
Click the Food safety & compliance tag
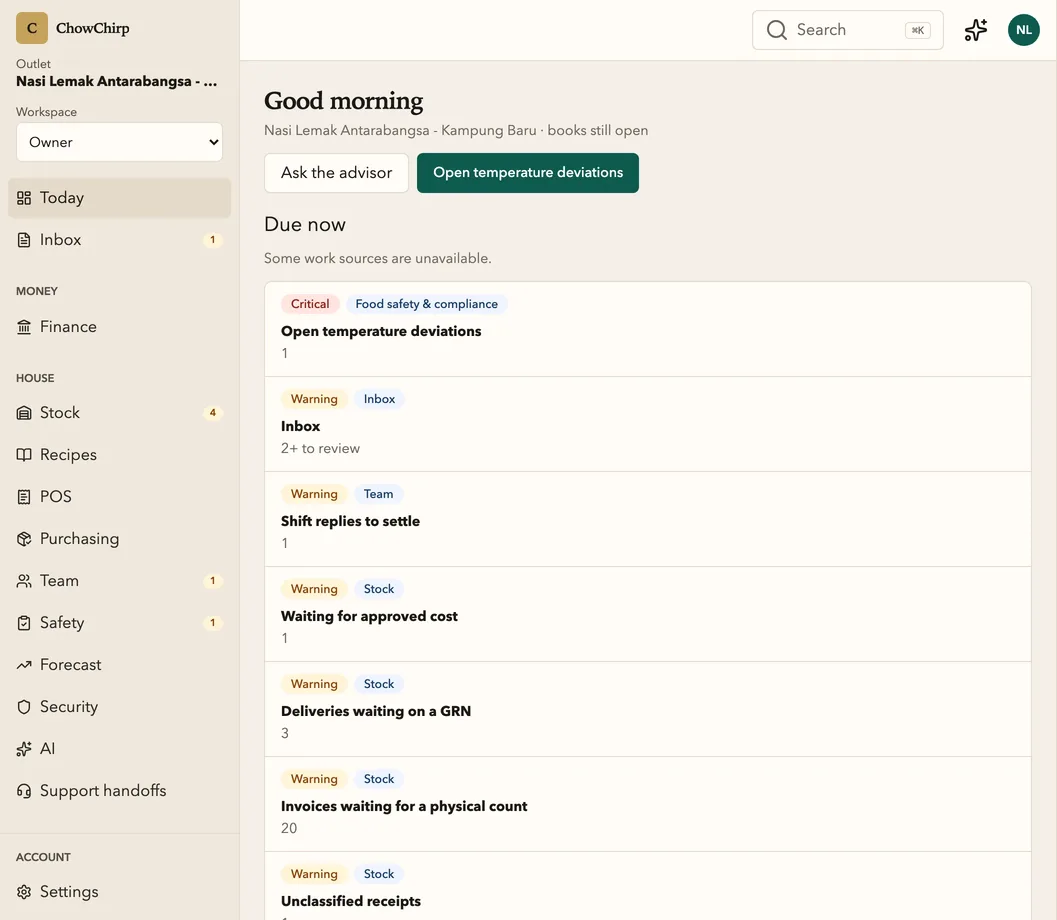[427, 304]
